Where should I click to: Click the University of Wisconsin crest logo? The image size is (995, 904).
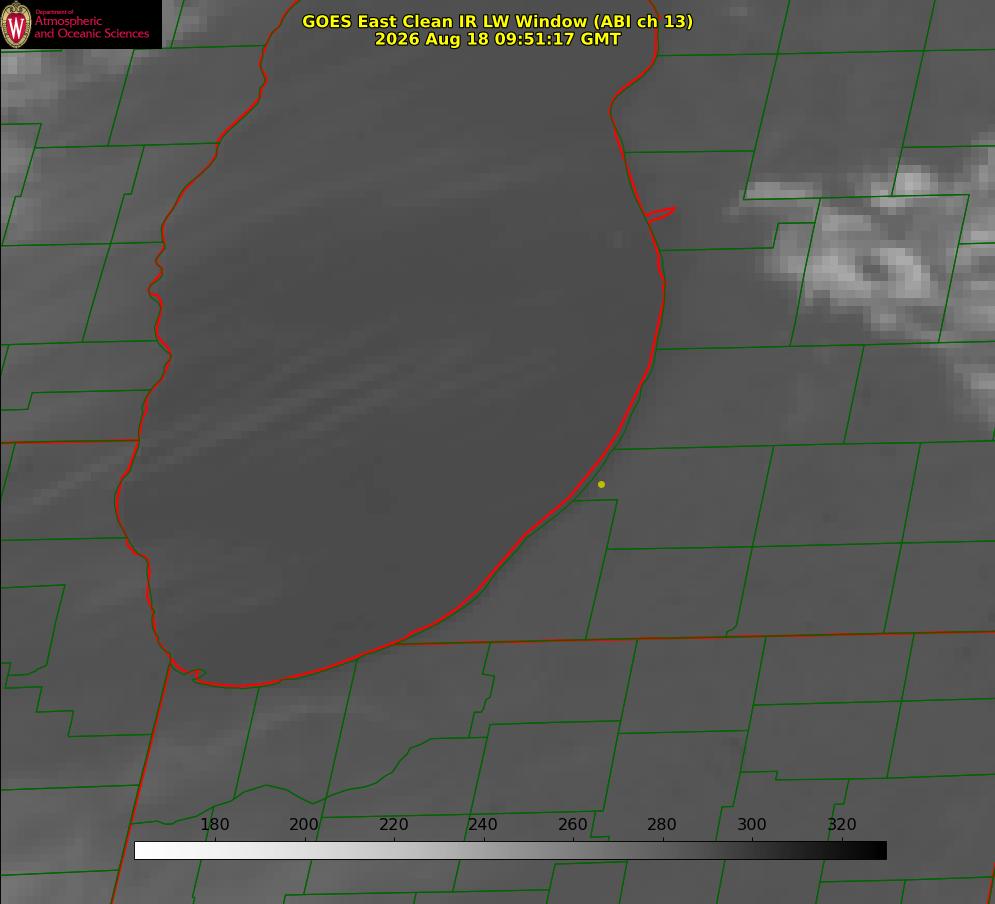16,24
